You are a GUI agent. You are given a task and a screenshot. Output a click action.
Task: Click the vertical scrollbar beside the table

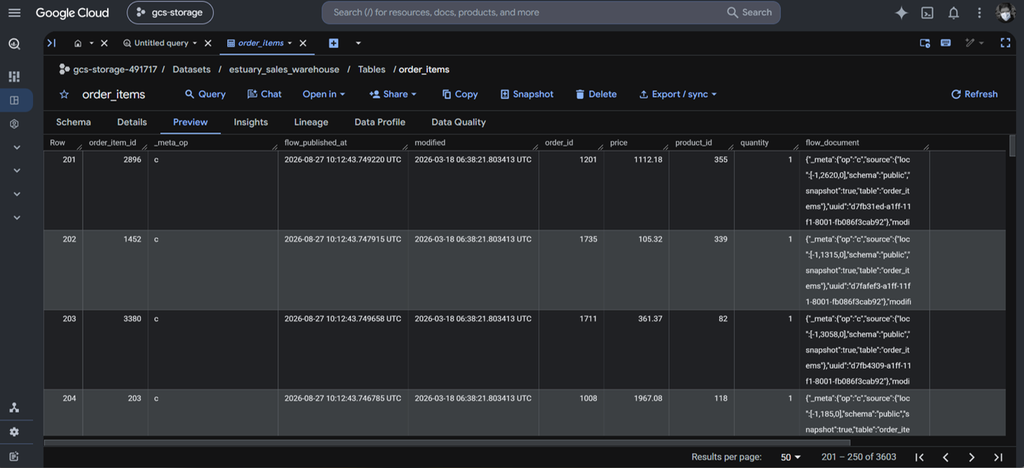(x=1012, y=146)
